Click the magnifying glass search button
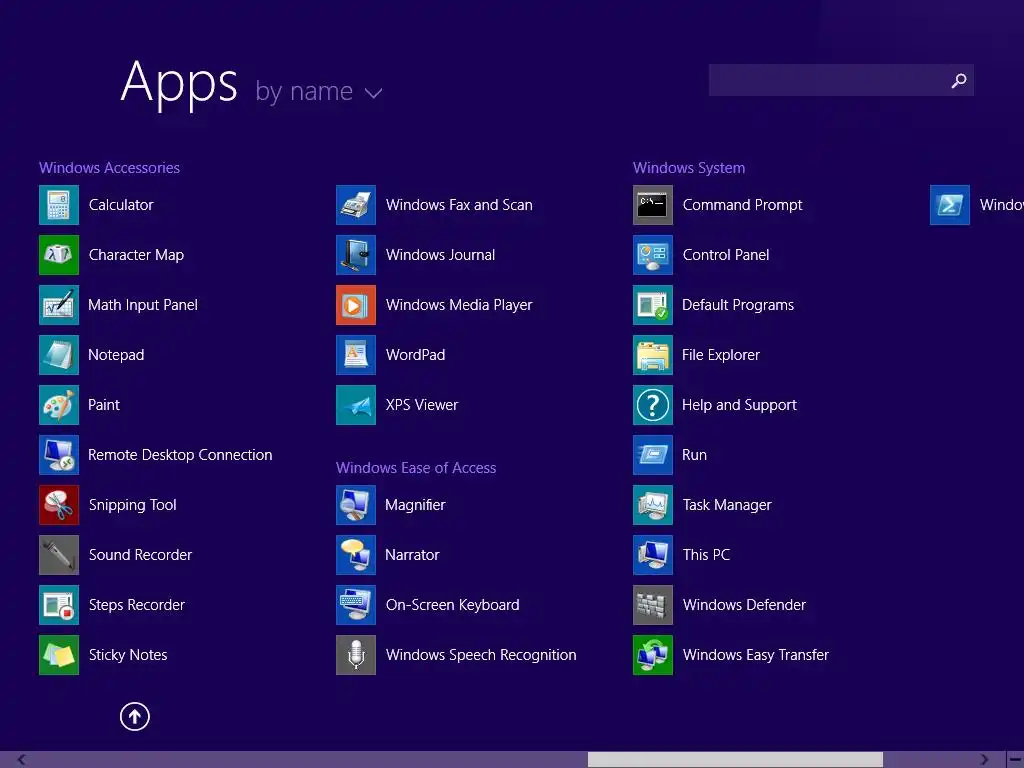Screen dimensions: 1024x768 click(x=959, y=80)
